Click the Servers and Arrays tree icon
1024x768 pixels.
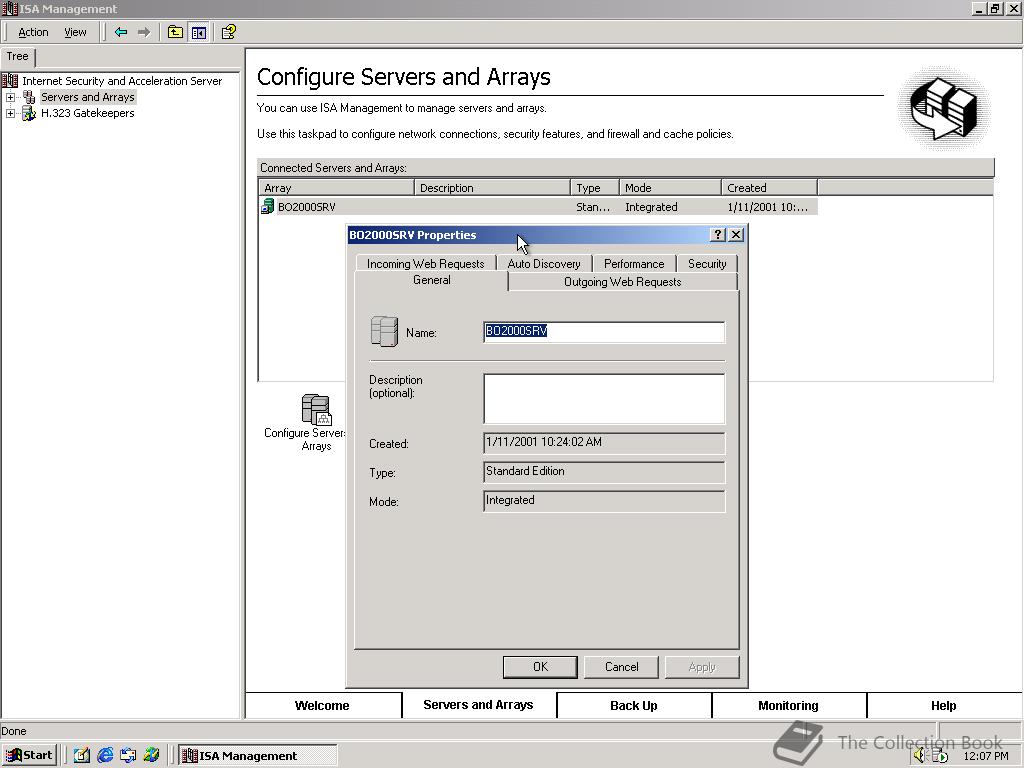(29, 97)
